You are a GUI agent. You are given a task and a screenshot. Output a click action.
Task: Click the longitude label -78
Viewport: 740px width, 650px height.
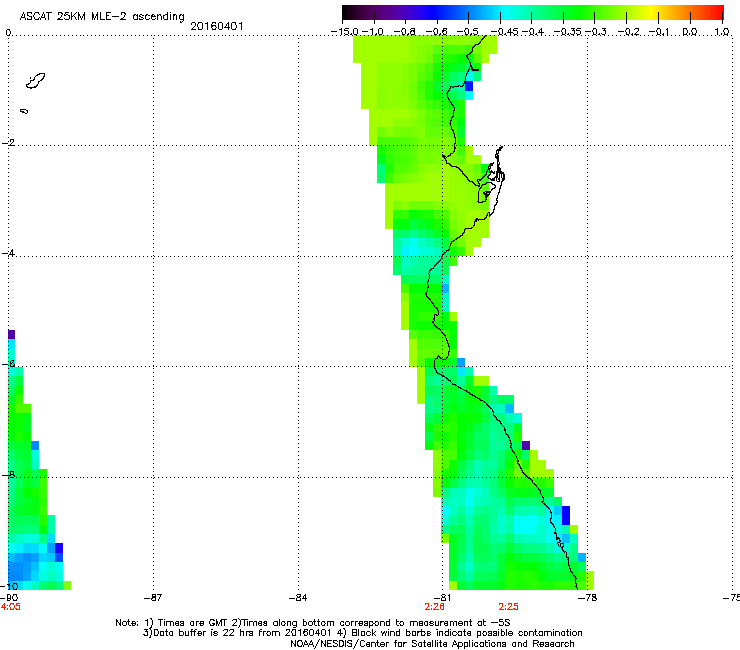[588, 598]
